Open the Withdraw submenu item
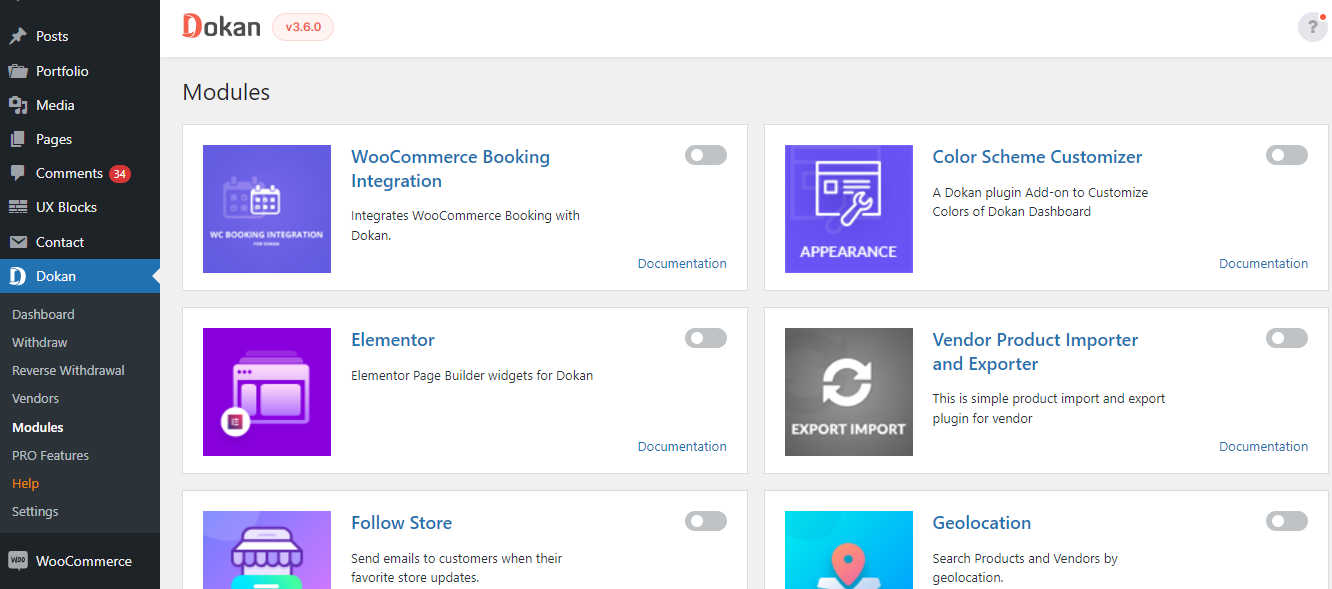This screenshot has height=589, width=1332. pyautogui.click(x=40, y=342)
